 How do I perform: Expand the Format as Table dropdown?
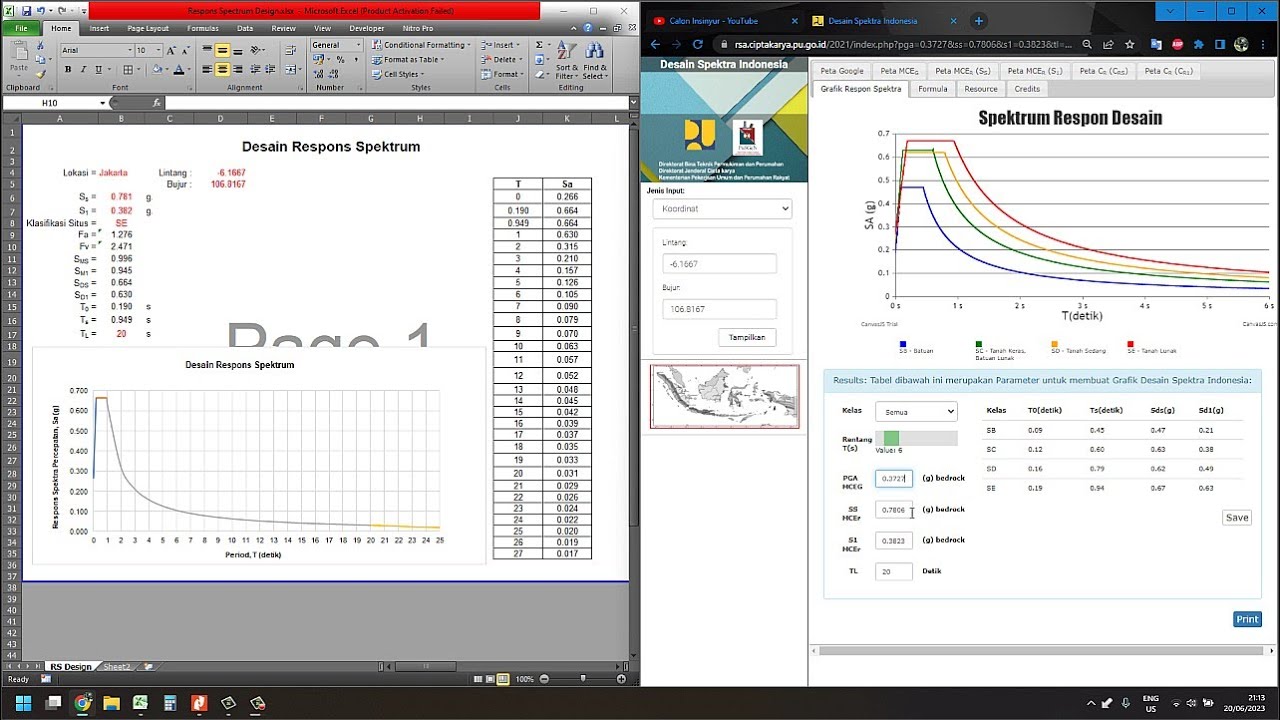(407, 60)
